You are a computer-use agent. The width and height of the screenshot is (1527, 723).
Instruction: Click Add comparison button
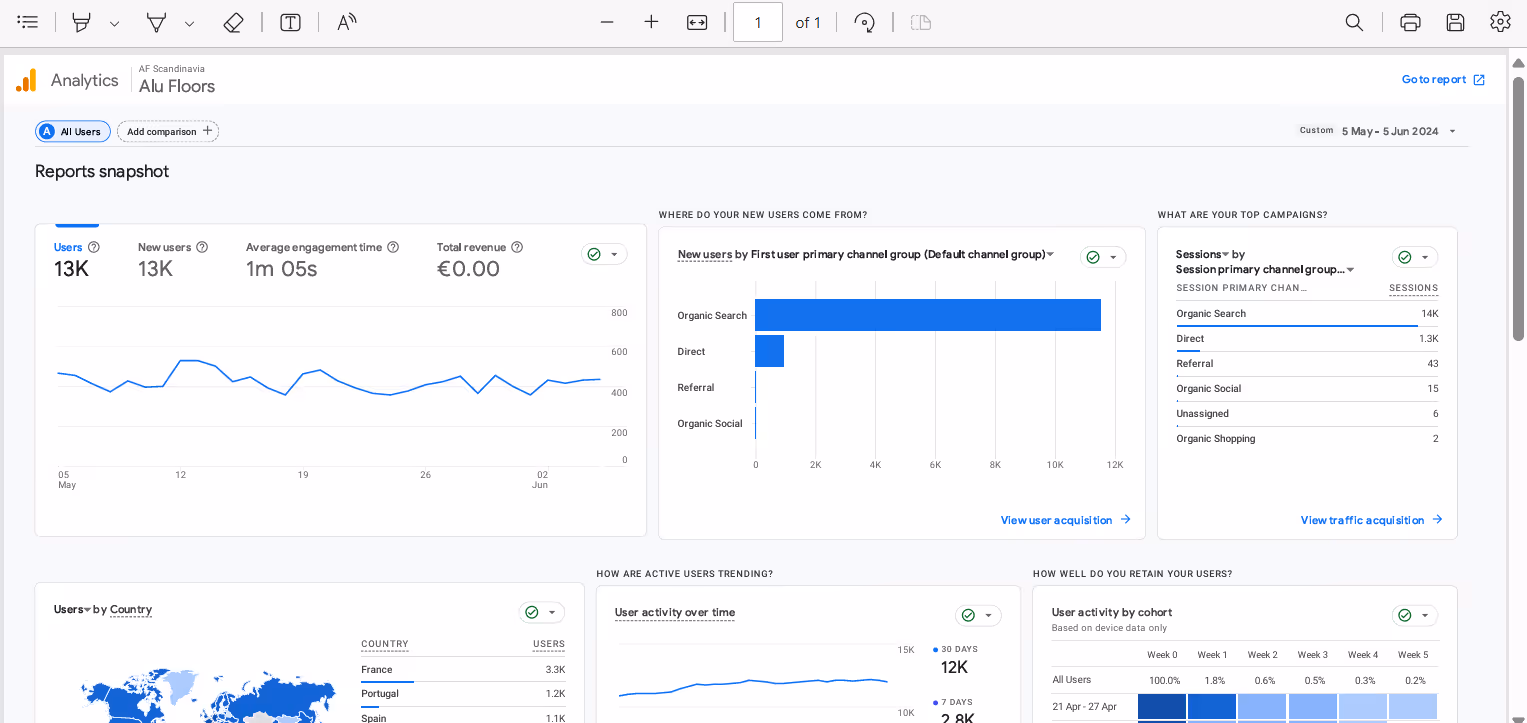coord(168,131)
